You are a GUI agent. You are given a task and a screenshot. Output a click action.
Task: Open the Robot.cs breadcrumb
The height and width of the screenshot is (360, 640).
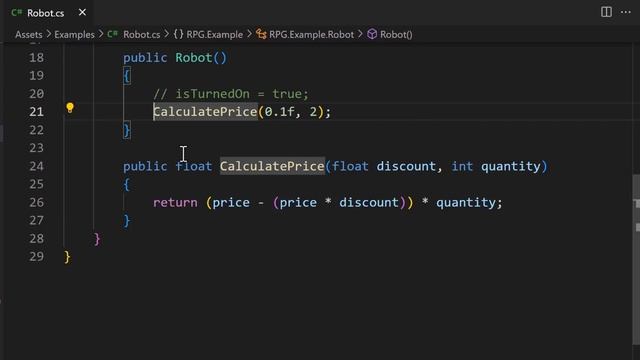pos(142,35)
